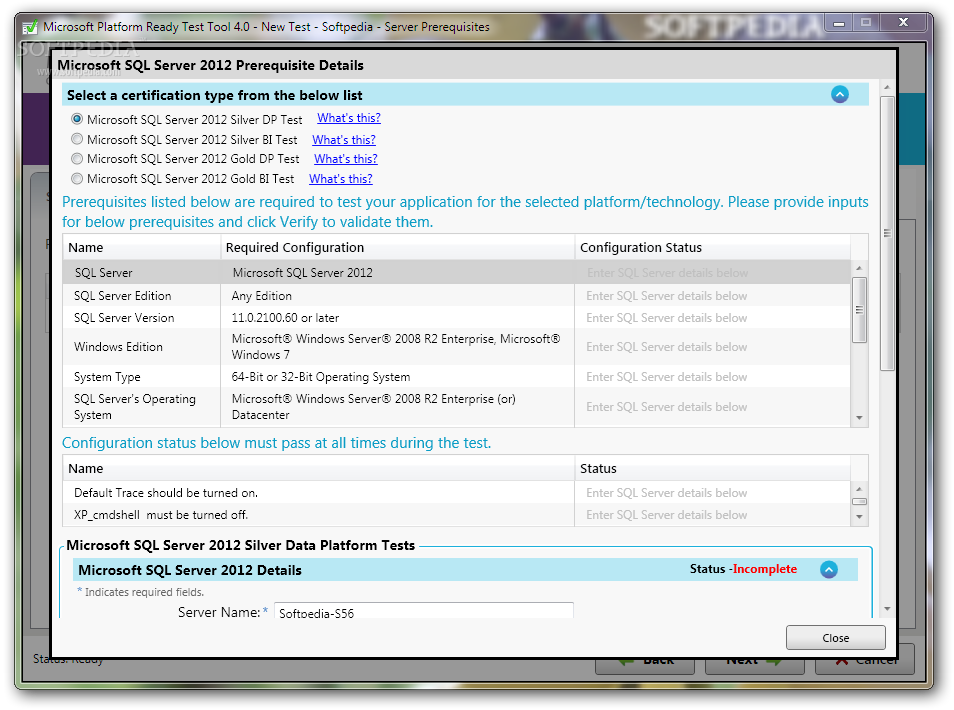
Task: Click the Microsoft SQL Server 2012 required configuration cell
Action: pyautogui.click(x=397, y=273)
